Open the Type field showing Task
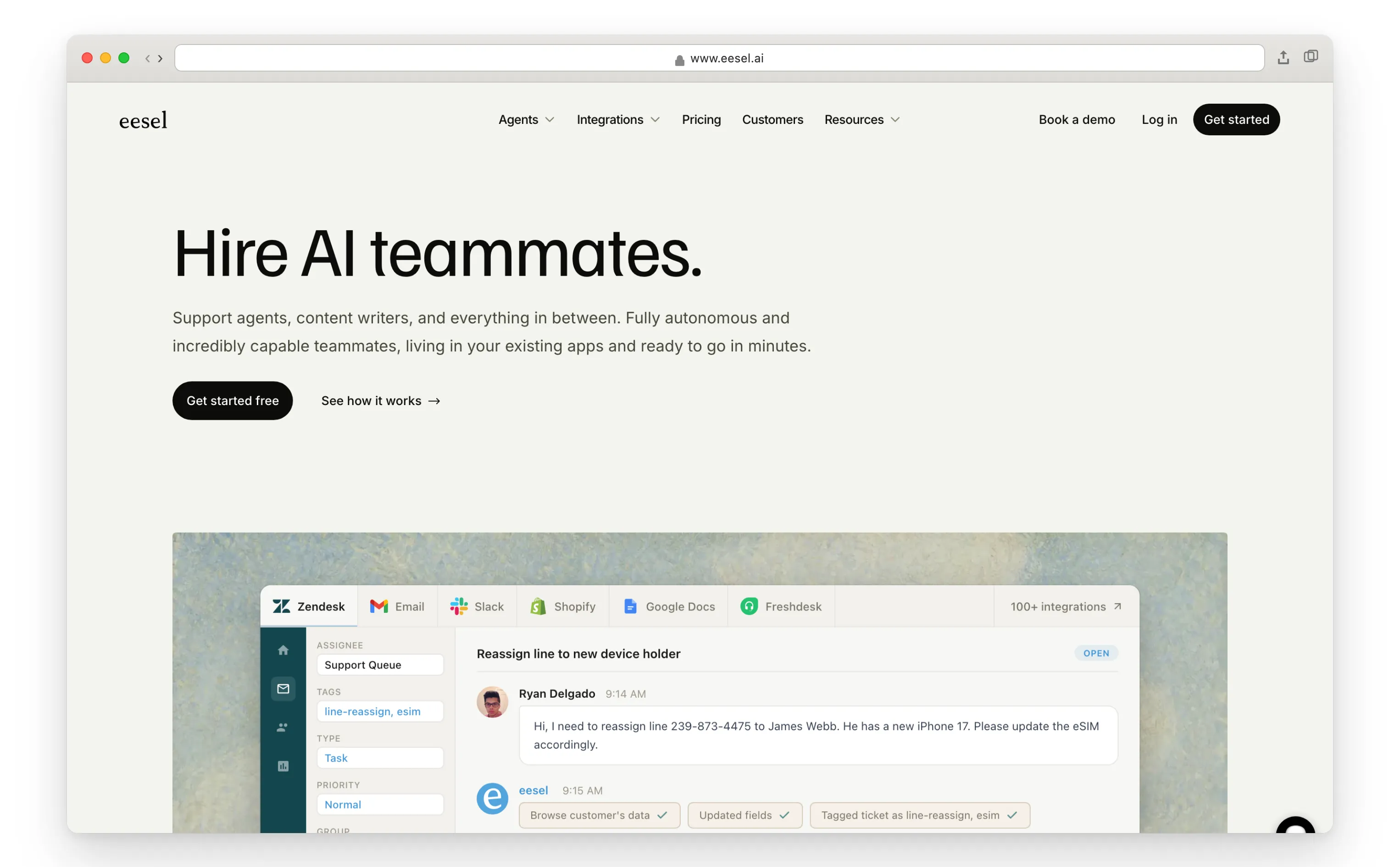This screenshot has width=1400, height=867. tap(380, 757)
